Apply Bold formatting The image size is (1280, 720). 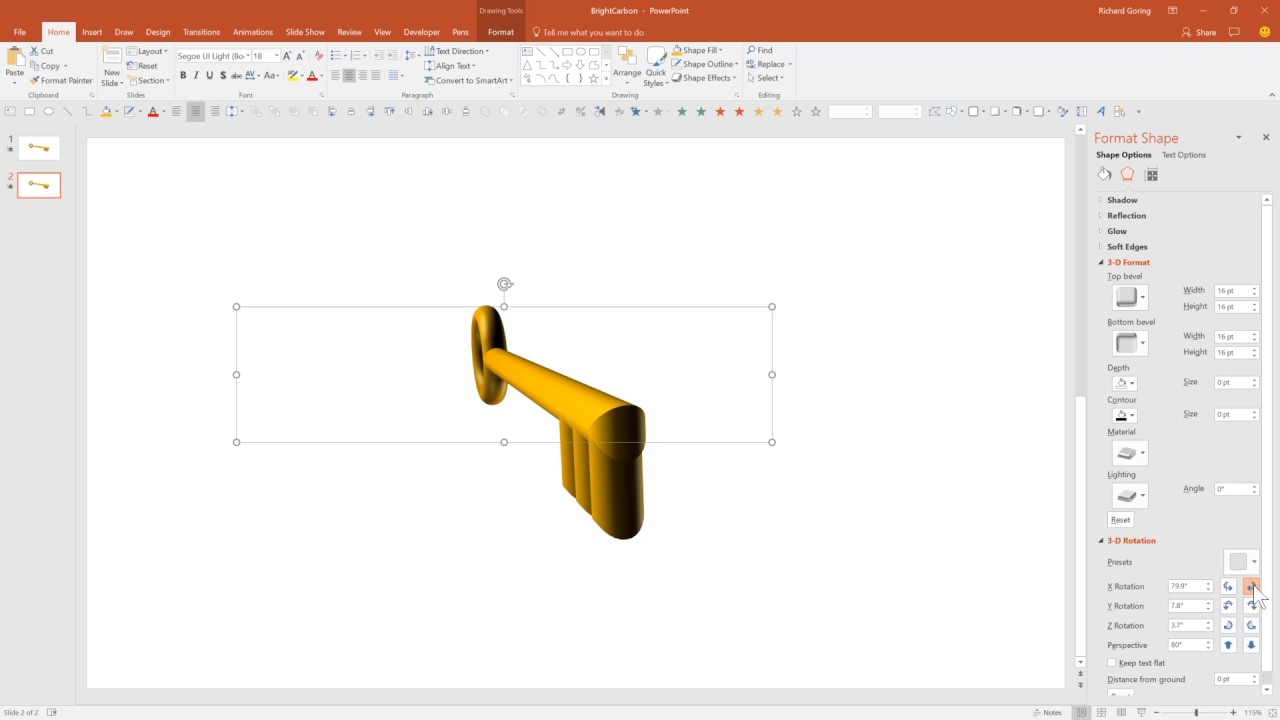[183, 76]
